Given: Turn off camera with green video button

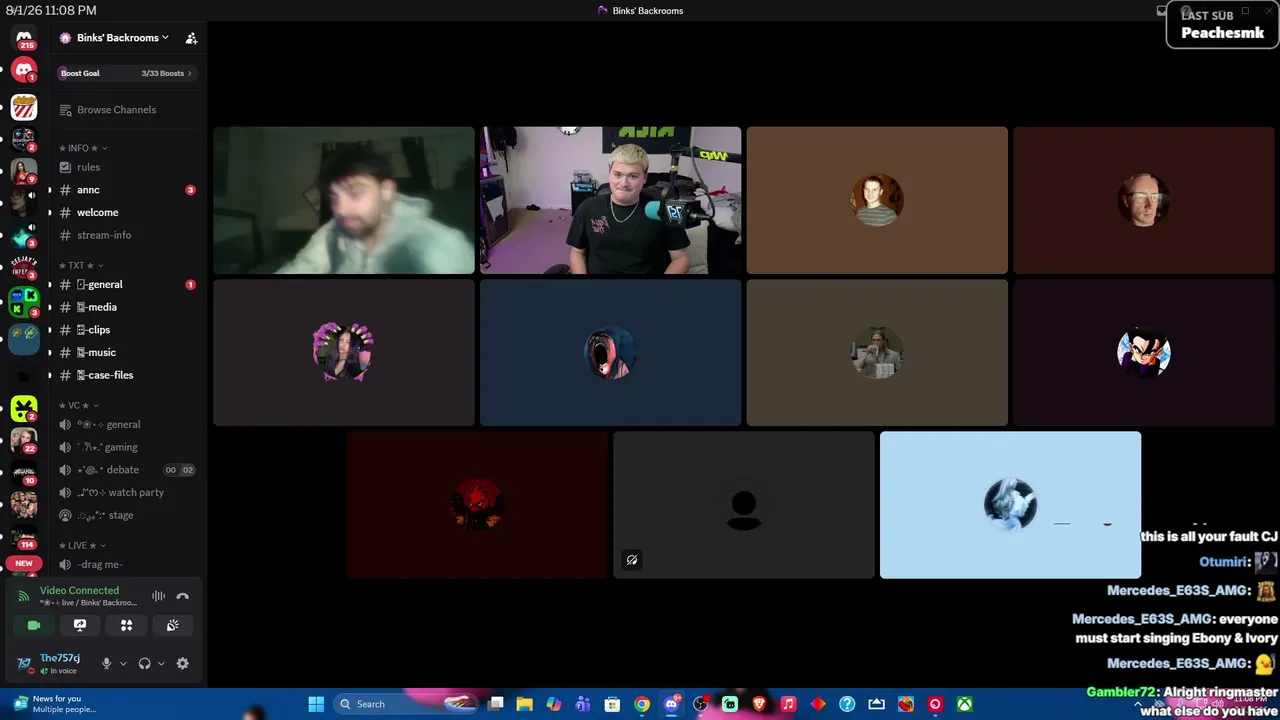Looking at the screenshot, I should [34, 625].
